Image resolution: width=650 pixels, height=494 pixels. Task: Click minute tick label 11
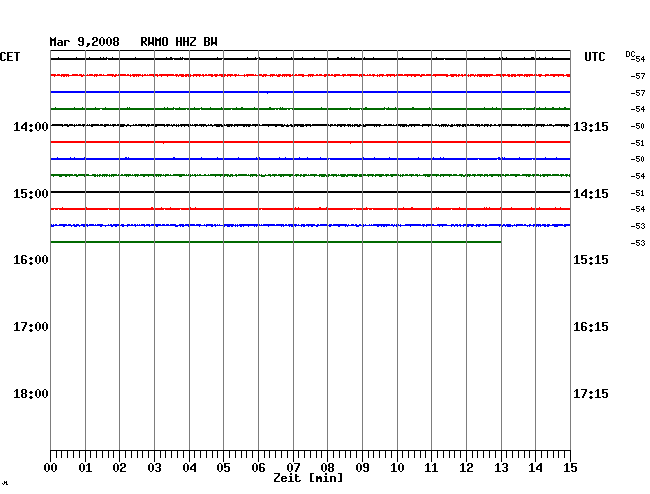point(431,467)
